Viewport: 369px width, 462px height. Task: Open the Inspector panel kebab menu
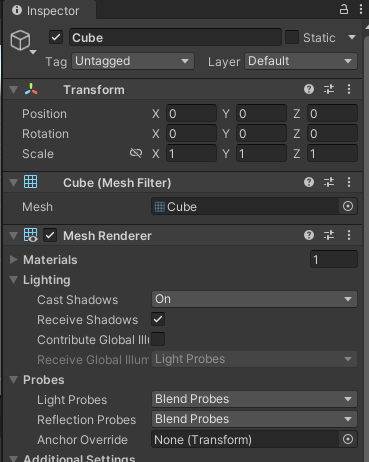pos(361,9)
